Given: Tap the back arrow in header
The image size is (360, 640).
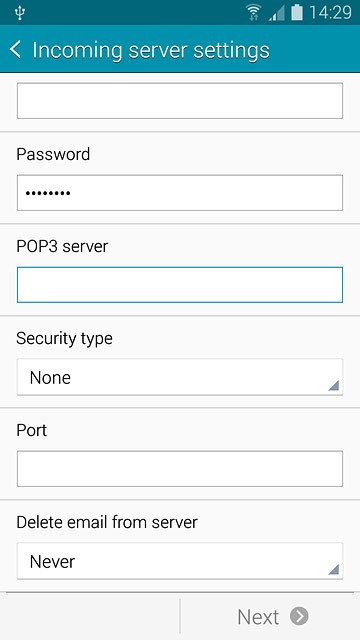Looking at the screenshot, I should click(x=16, y=49).
